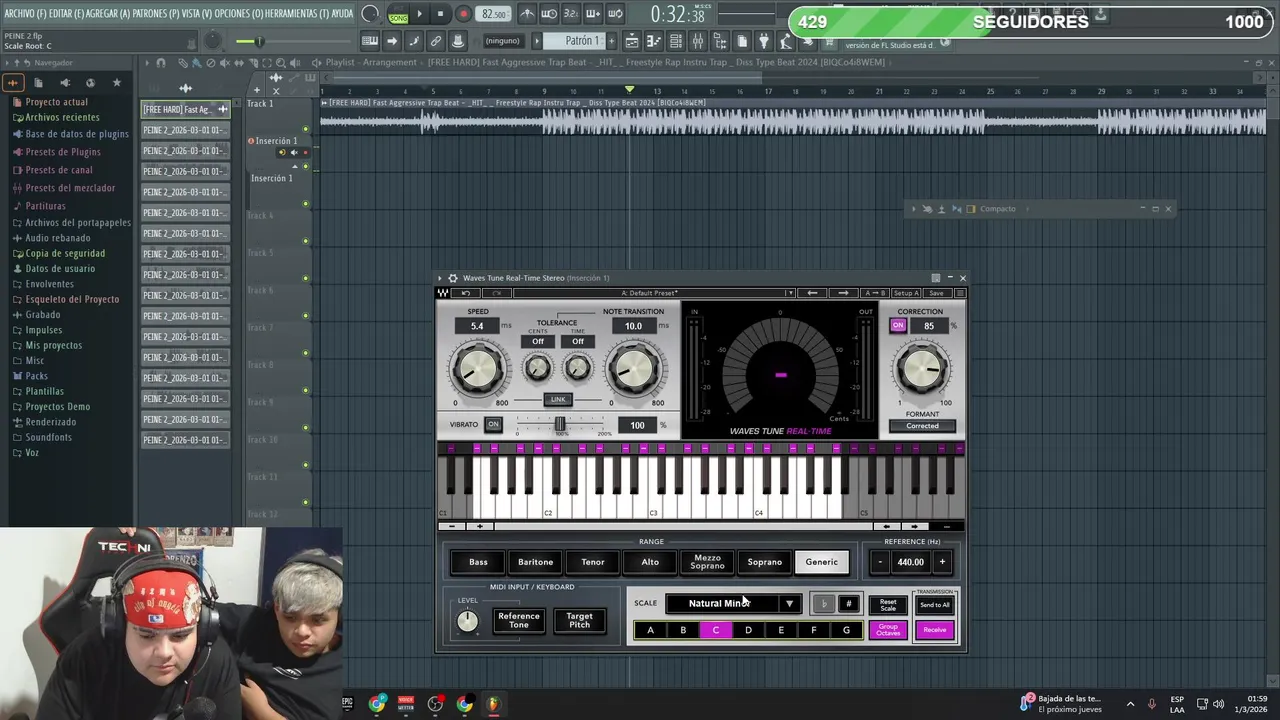This screenshot has width=1280, height=720.
Task: Open the FORMANT Corrected selector
Action: pyautogui.click(x=922, y=426)
